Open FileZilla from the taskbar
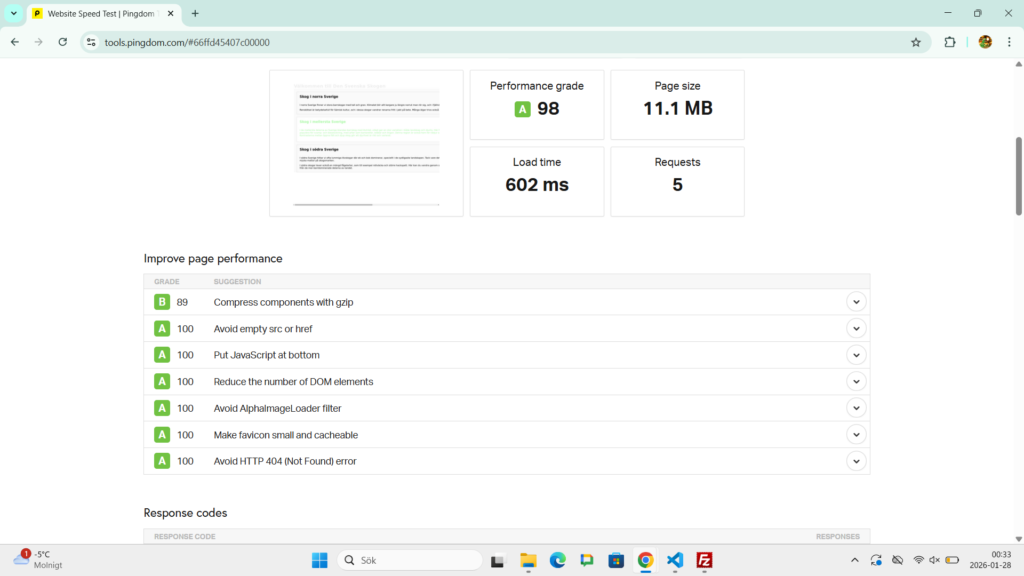 (704, 560)
